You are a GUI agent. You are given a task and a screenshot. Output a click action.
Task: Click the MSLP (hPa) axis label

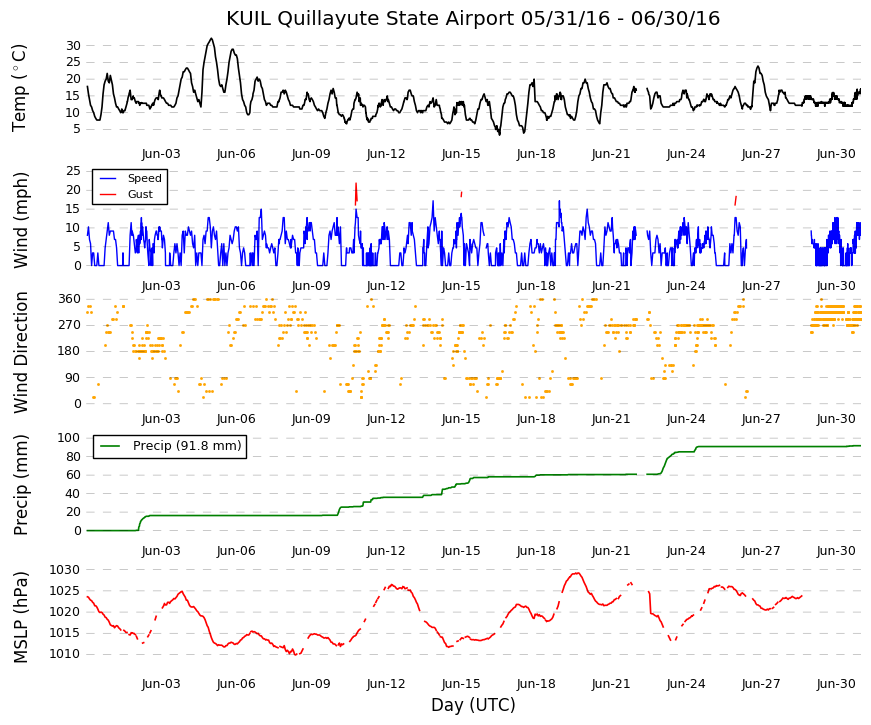20,617
